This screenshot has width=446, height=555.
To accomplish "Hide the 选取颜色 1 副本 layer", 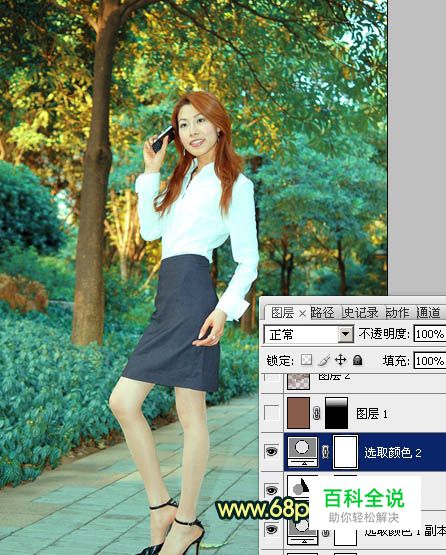I will 271,529.
